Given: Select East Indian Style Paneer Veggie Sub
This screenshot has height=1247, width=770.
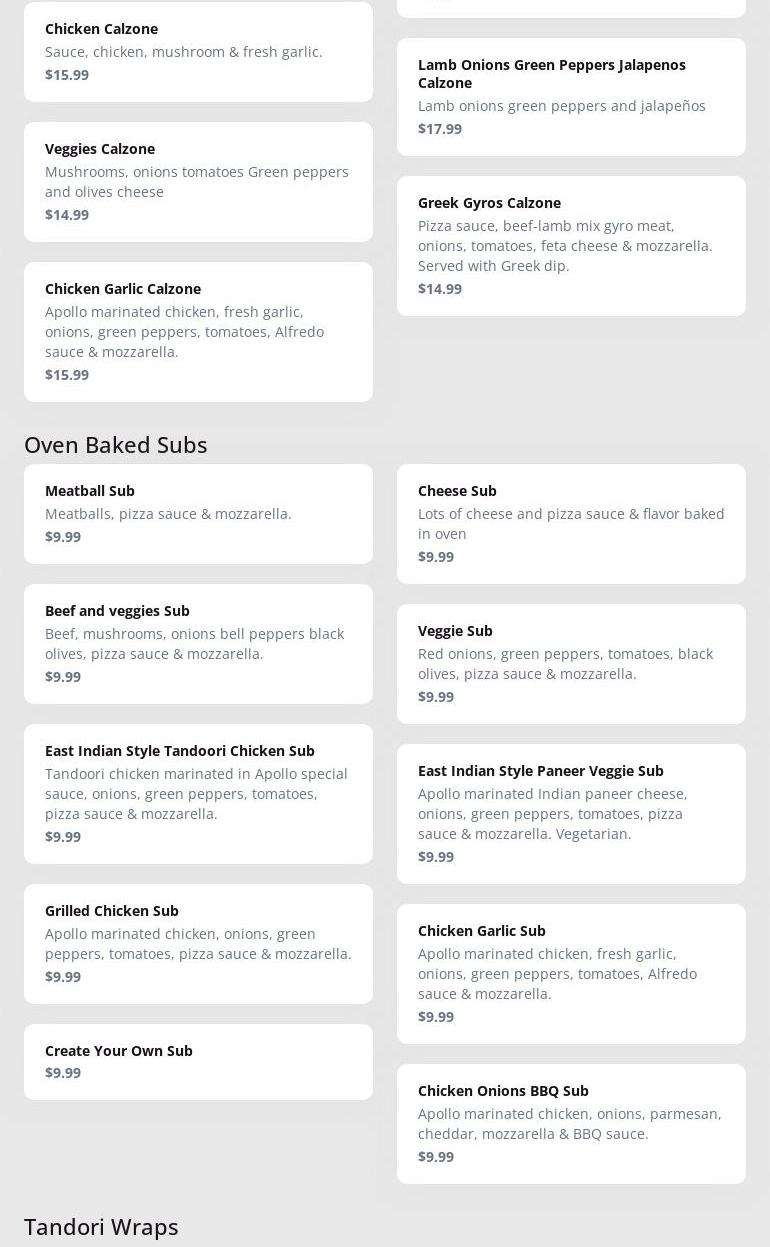Looking at the screenshot, I should [x=571, y=813].
